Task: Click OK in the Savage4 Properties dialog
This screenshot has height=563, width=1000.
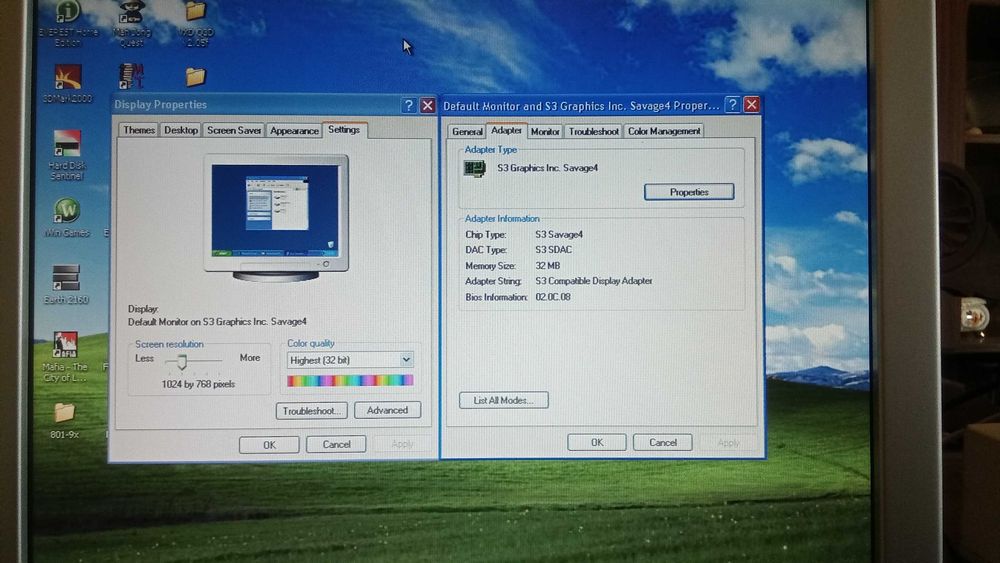Action: 596,442
